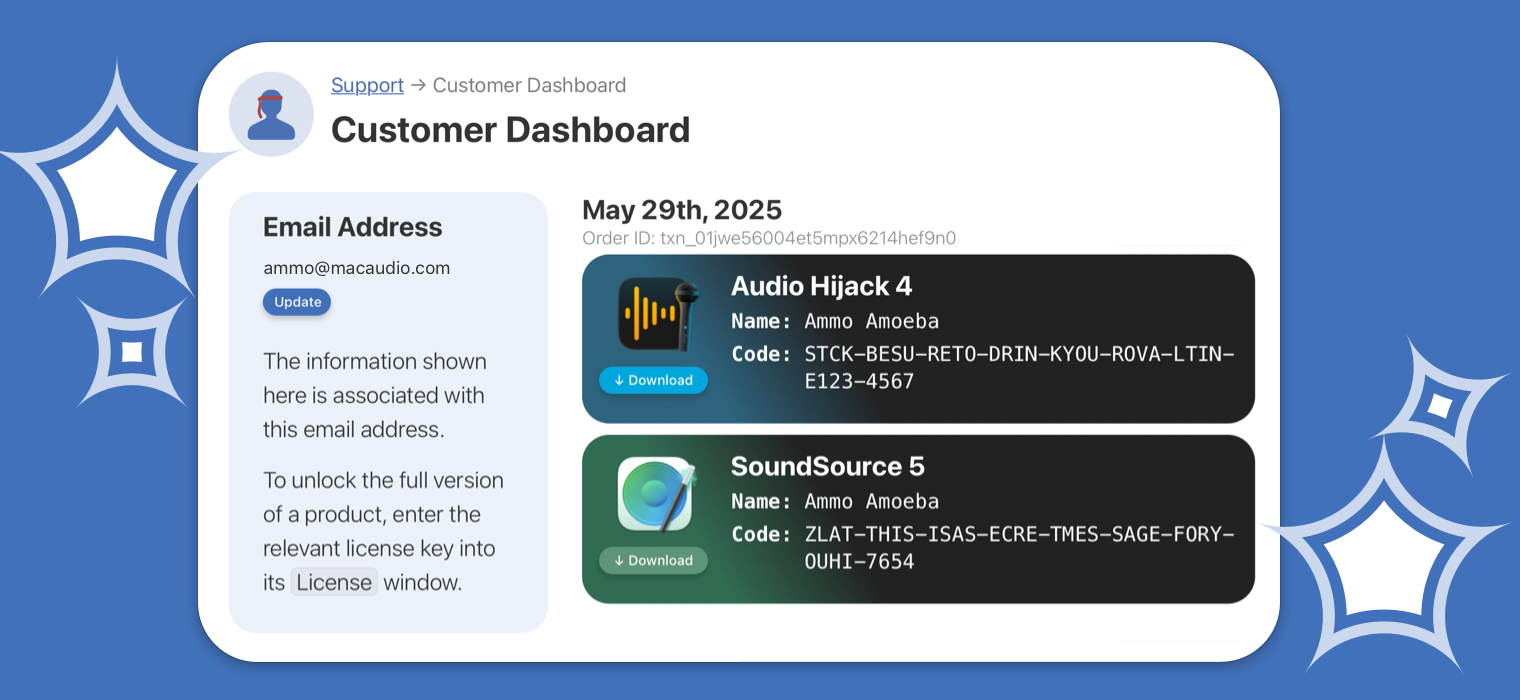Click the Audio Hijack 4 app icon
Viewport: 1520px width, 700px height.
tap(655, 314)
